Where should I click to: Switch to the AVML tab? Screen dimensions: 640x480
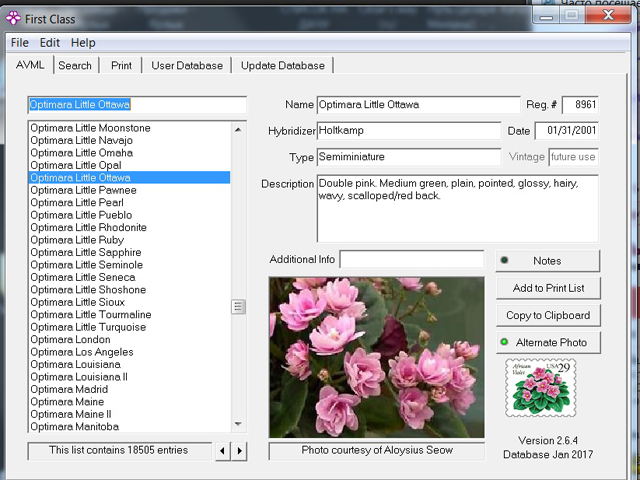30,65
